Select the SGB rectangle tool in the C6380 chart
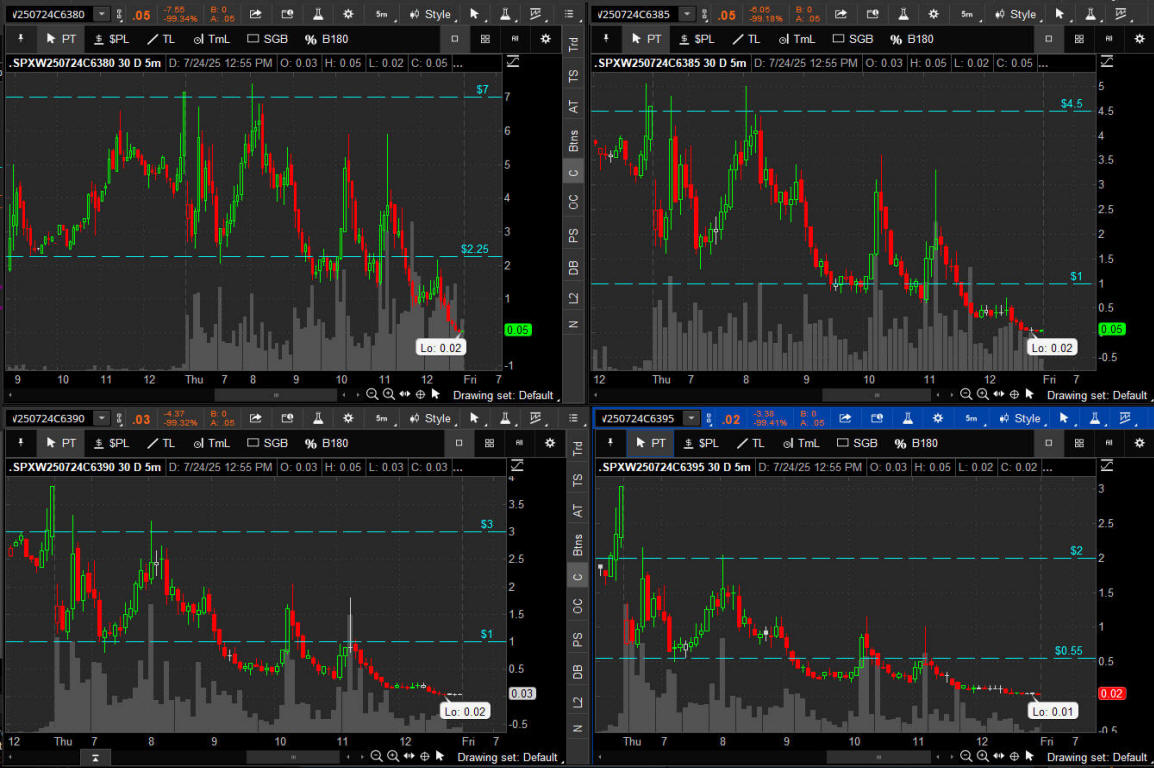Screen dimensions: 1154x768 (267, 38)
